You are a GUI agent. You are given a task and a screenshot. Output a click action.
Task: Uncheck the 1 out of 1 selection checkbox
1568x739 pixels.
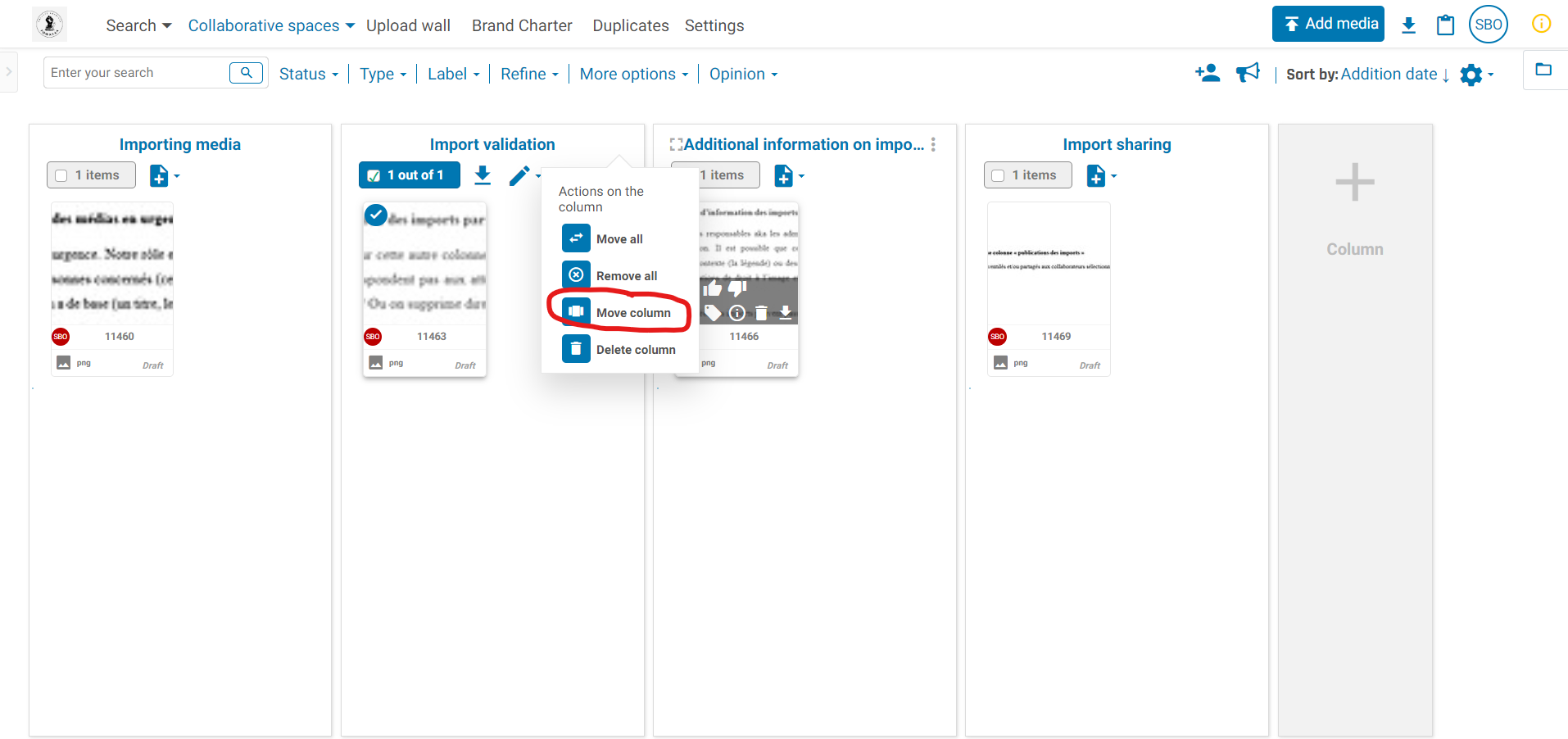click(x=374, y=175)
